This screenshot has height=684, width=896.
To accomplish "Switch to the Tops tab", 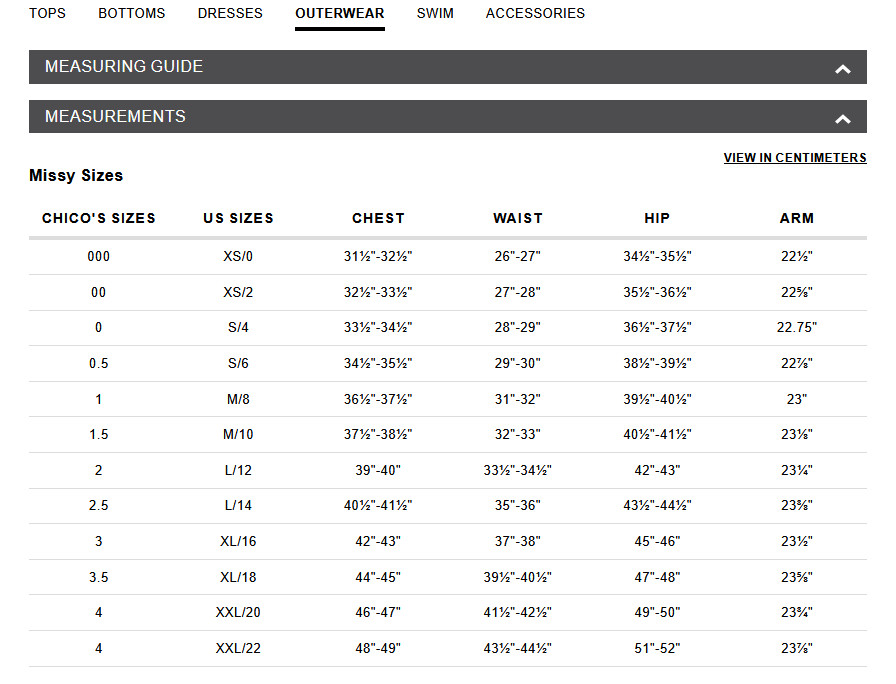I will pyautogui.click(x=48, y=14).
